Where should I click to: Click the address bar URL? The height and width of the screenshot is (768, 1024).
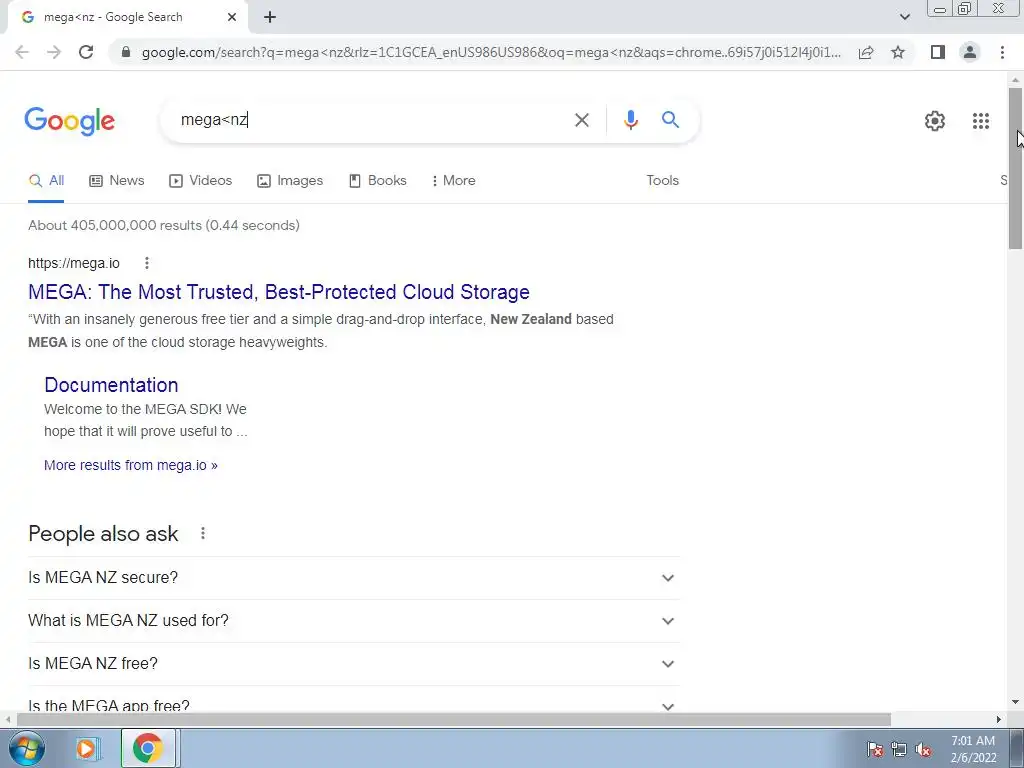point(491,52)
